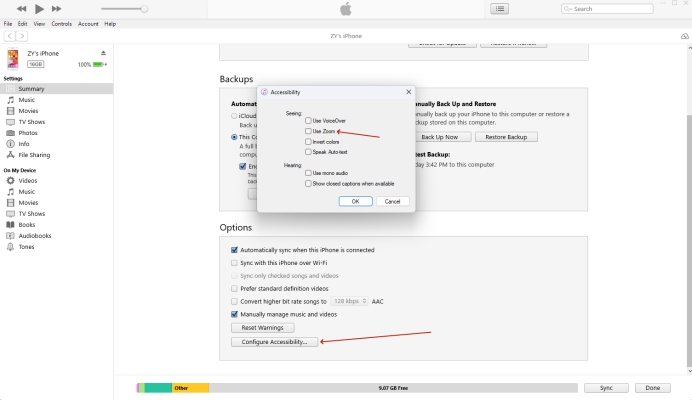Select the iCloud backup radio button
The width and height of the screenshot is (692, 400).
pos(234,116)
